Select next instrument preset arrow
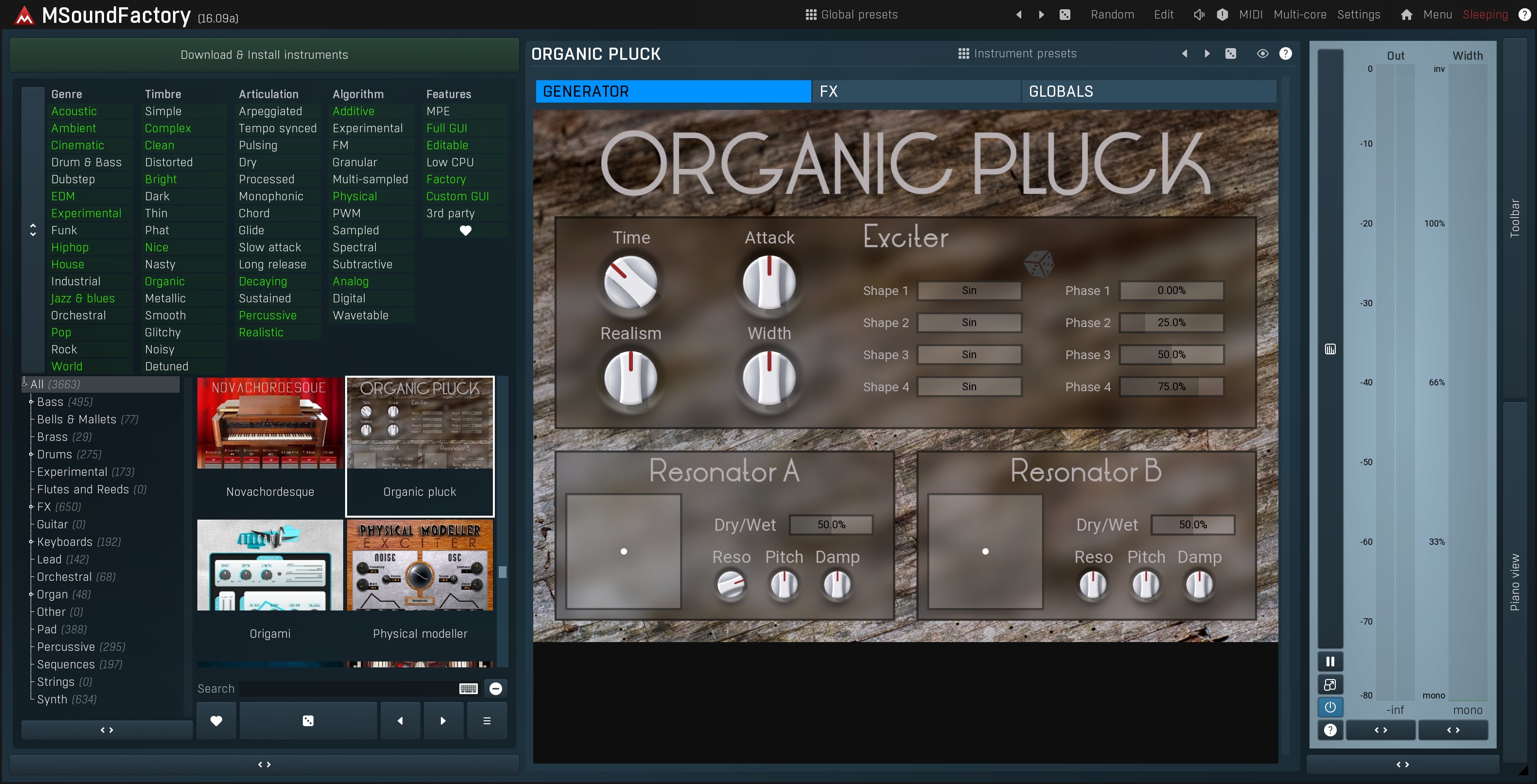 click(1207, 53)
